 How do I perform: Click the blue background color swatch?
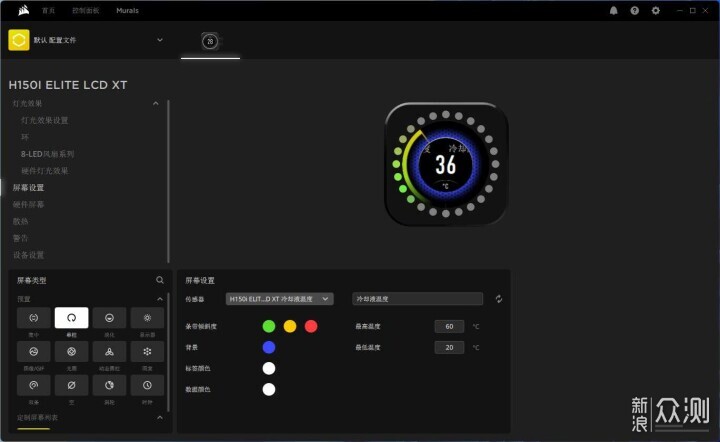(x=269, y=347)
